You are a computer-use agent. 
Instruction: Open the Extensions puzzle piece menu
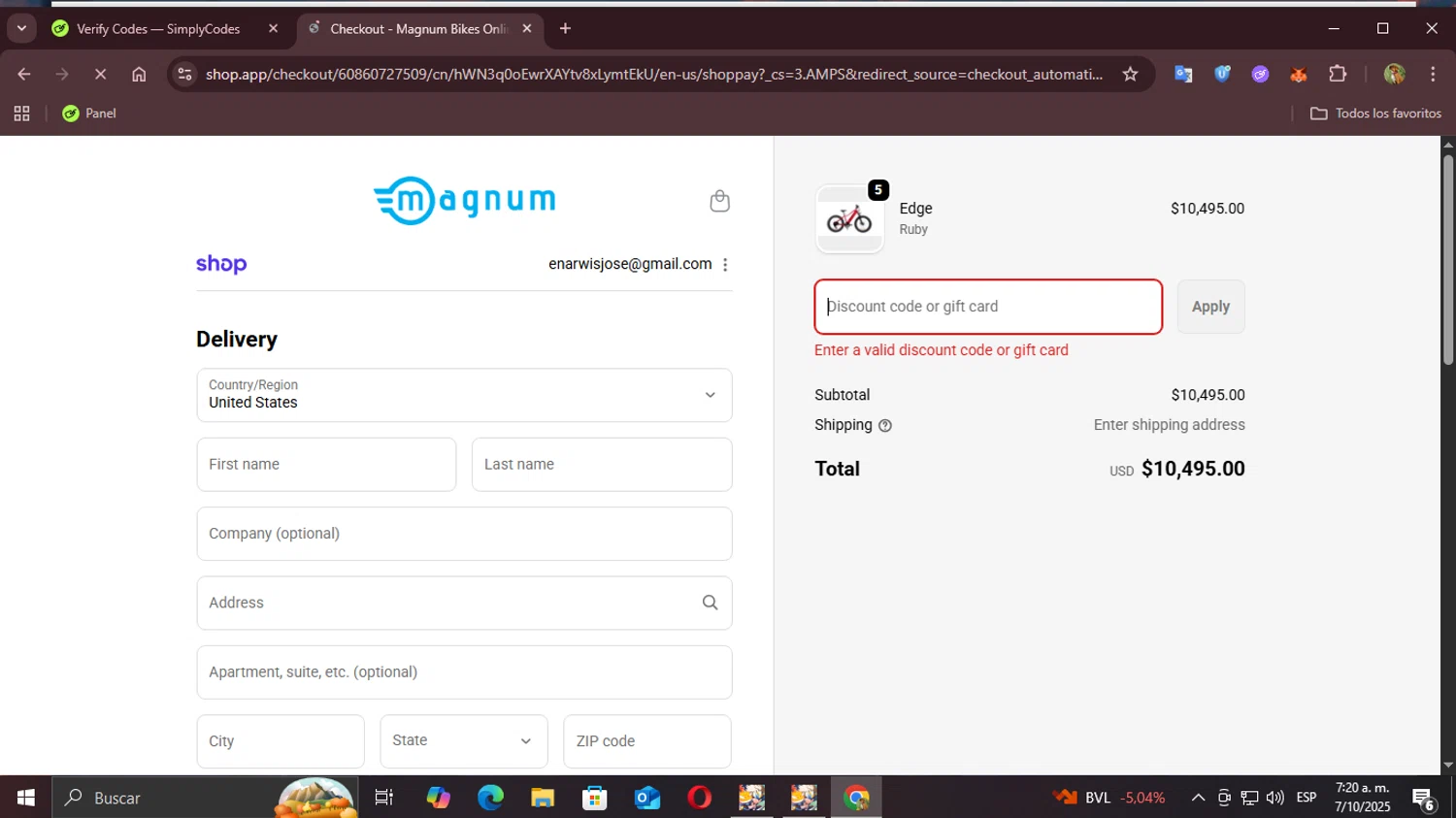pyautogui.click(x=1338, y=74)
